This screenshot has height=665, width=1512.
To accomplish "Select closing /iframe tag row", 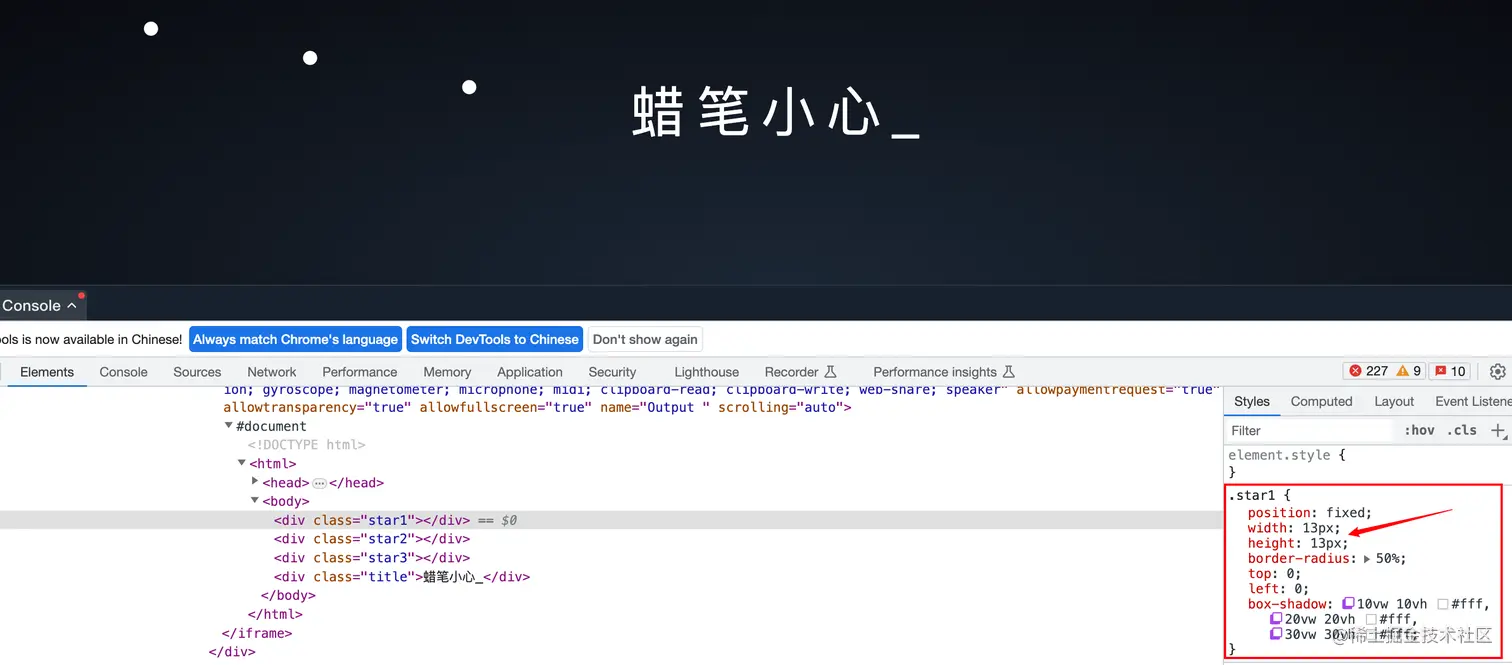I will point(257,633).
